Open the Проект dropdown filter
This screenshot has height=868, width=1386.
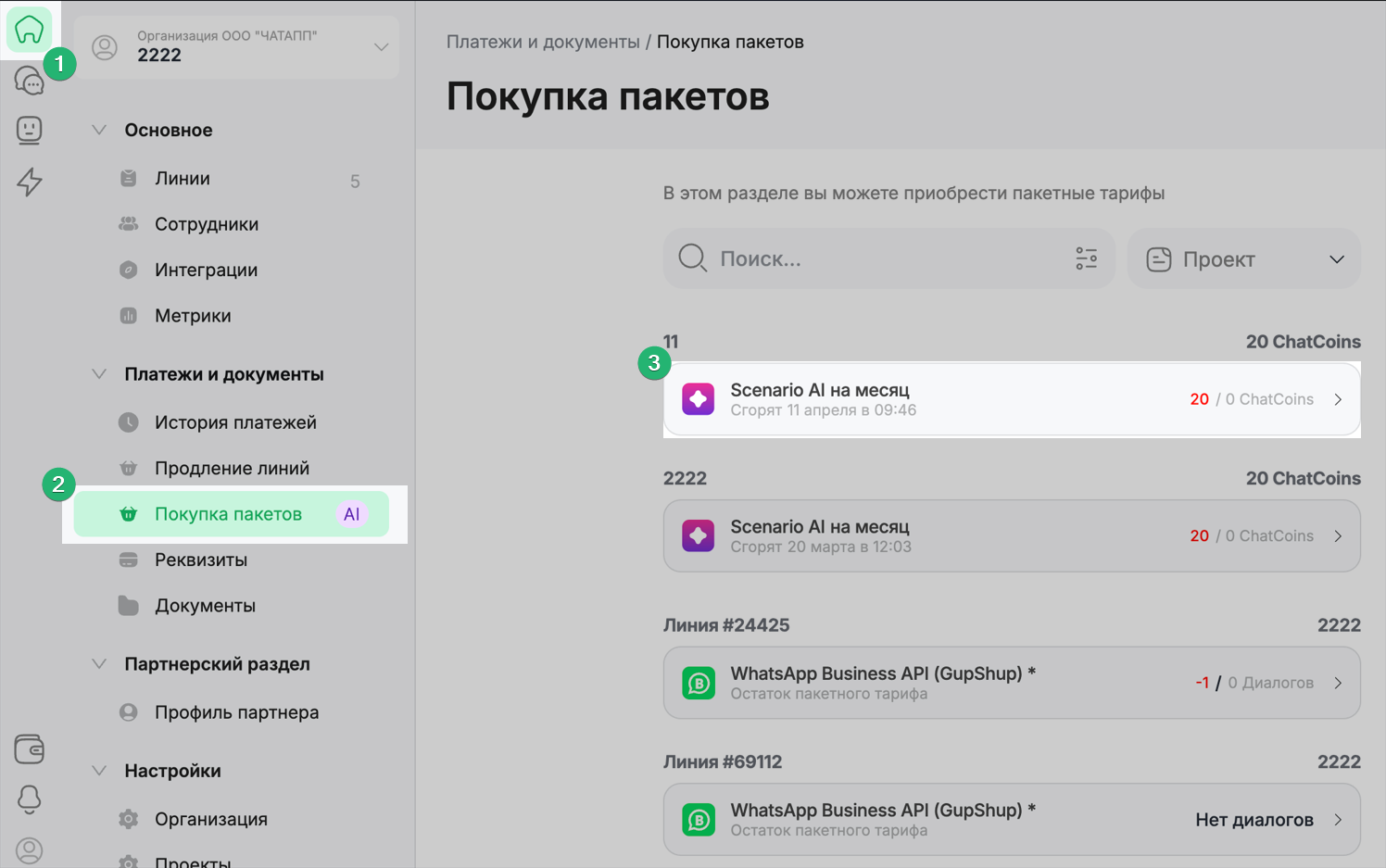pyautogui.click(x=1243, y=259)
